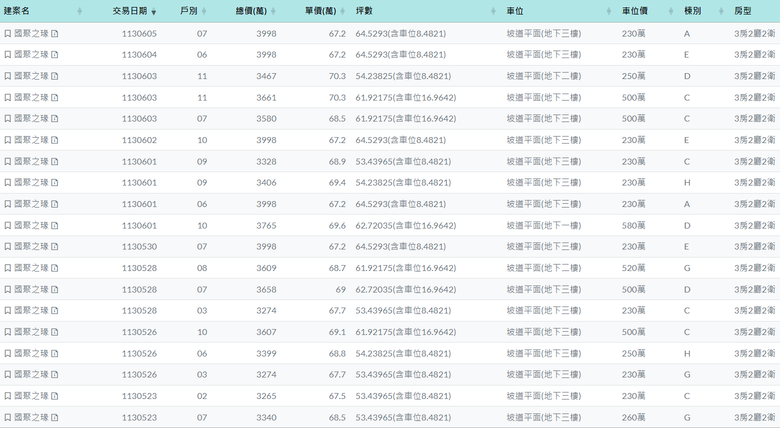The width and height of the screenshot is (780, 428).
Task: Select 戶別 cell 08
Action: 202,268
